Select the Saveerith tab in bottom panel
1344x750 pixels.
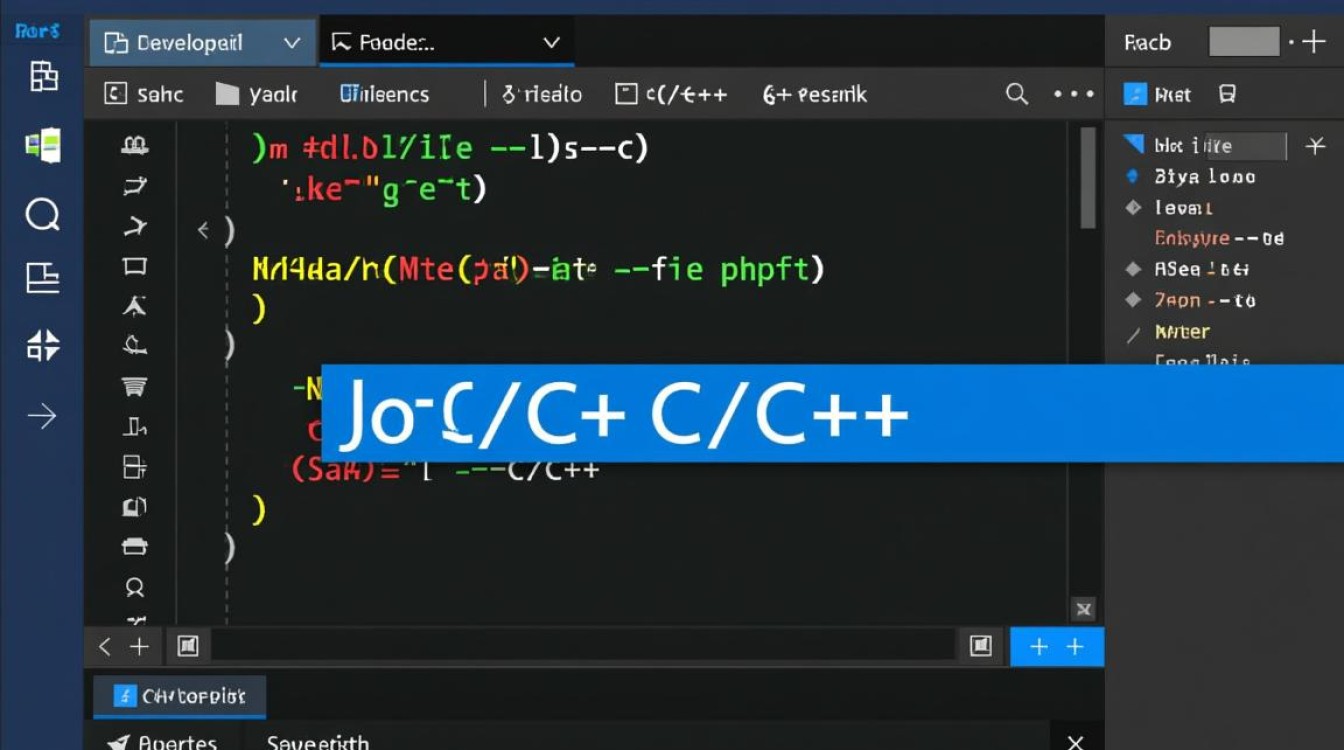click(x=317, y=742)
